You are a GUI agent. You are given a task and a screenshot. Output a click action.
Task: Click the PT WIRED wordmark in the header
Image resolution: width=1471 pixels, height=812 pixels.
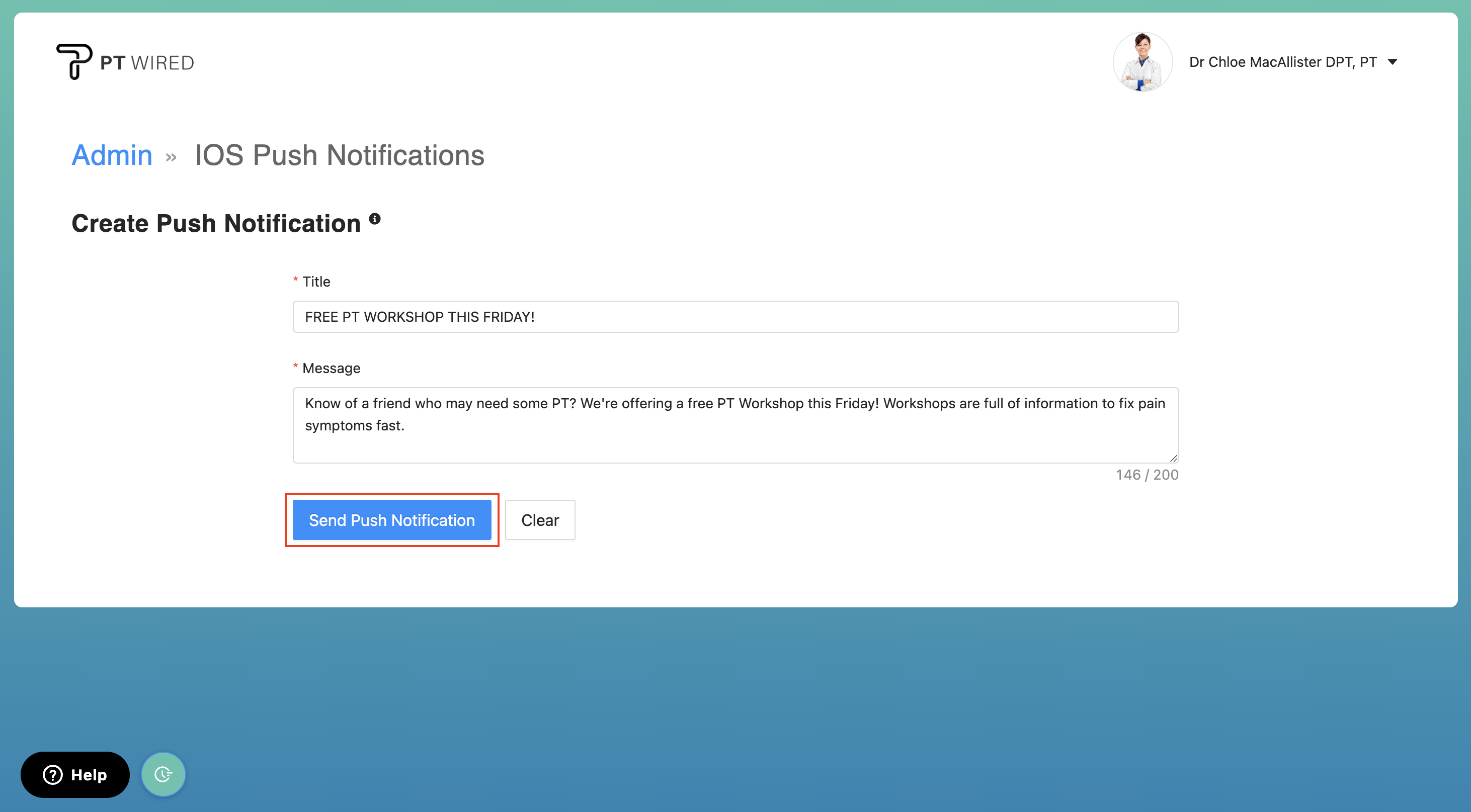coord(147,62)
